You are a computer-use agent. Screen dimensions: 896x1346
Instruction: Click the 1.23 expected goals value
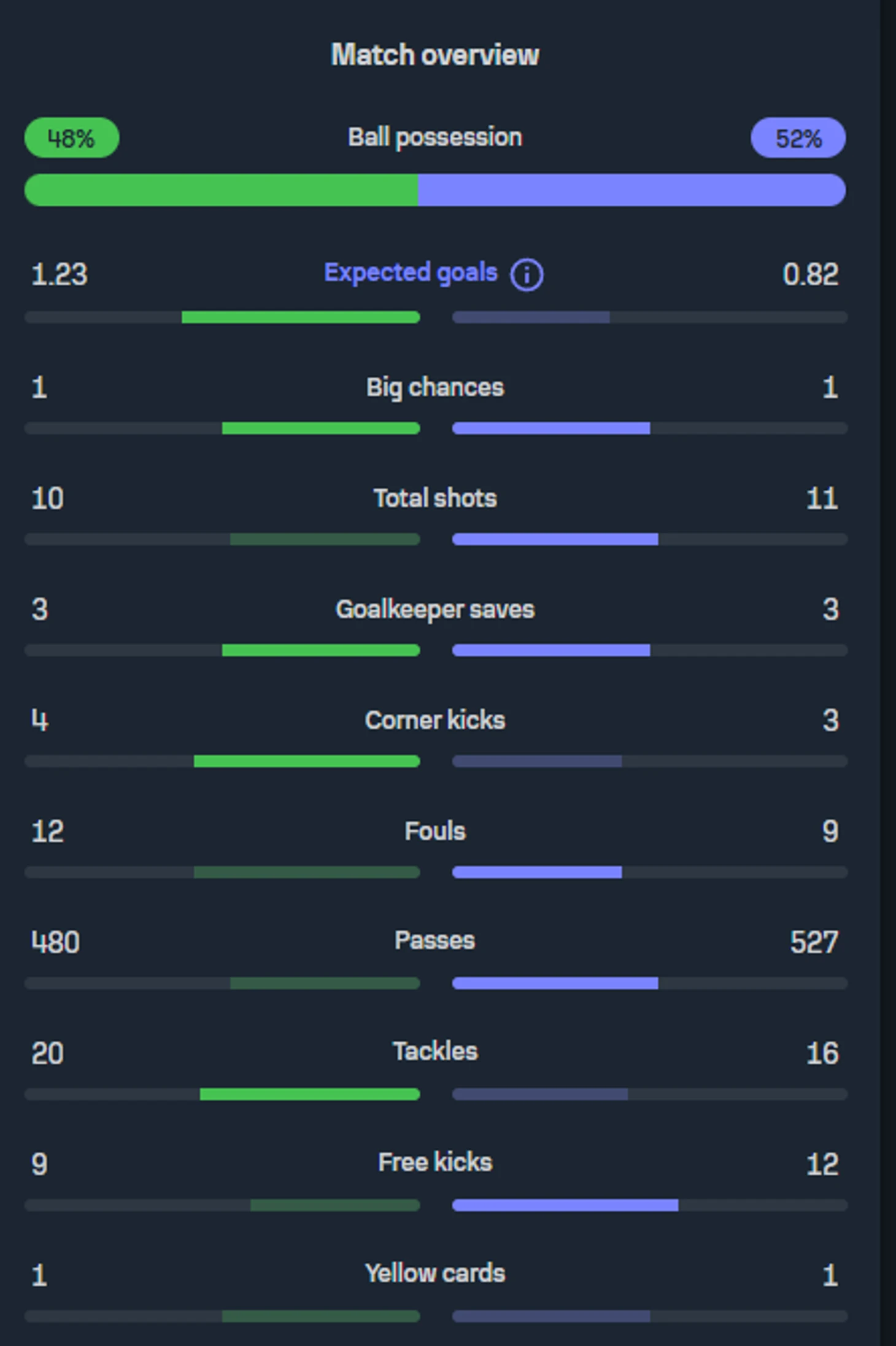tap(60, 274)
